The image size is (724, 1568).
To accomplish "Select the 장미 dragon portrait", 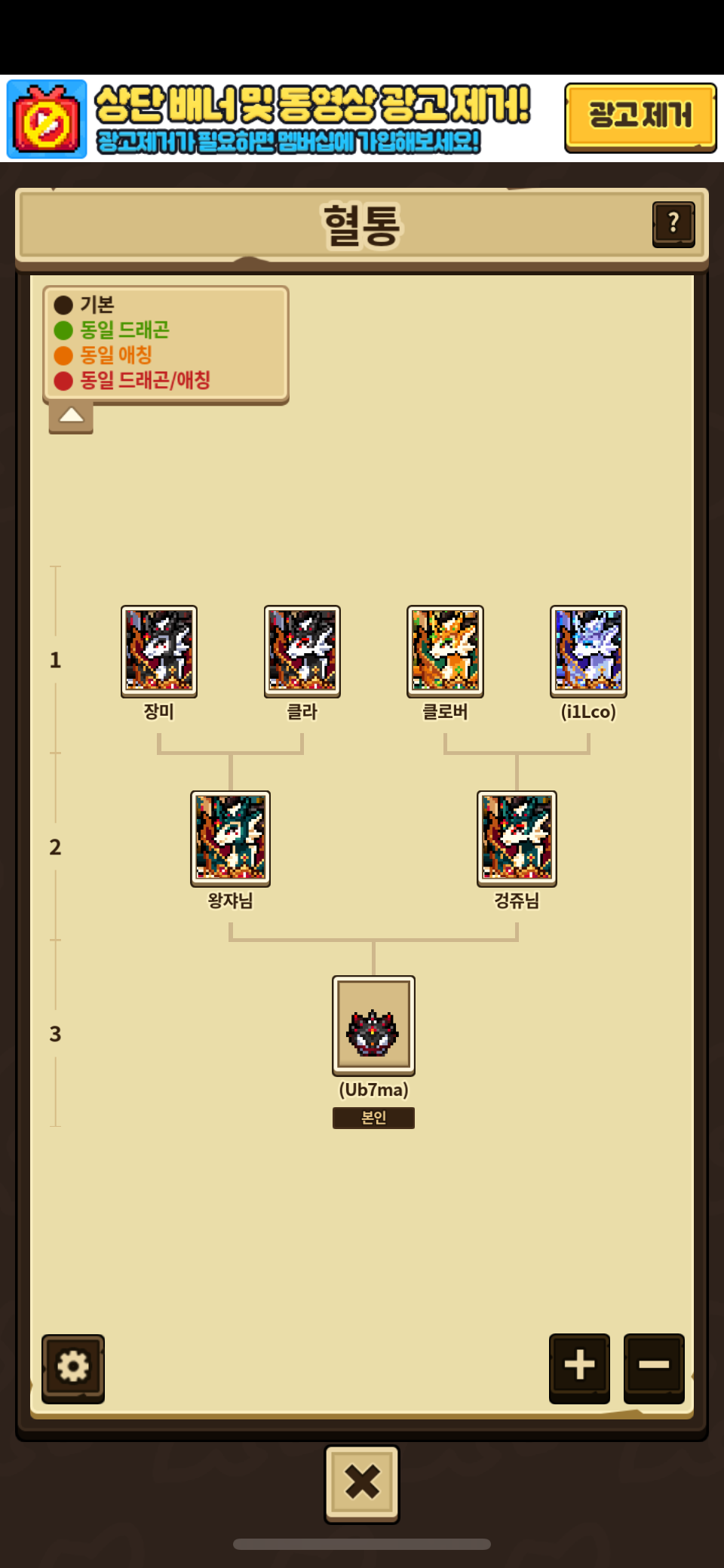I will 159,651.
